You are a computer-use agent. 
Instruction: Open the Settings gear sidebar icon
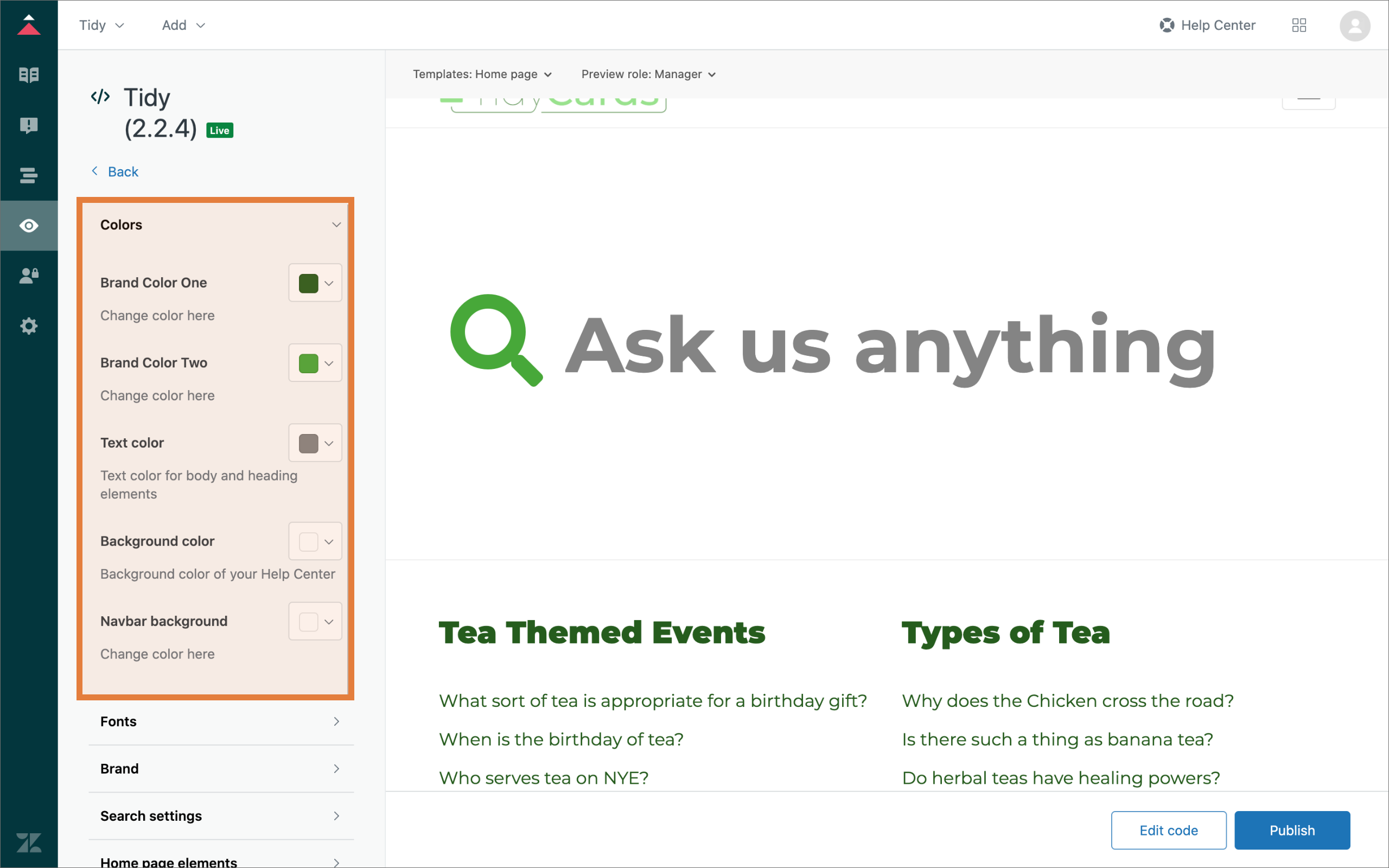tap(29, 326)
